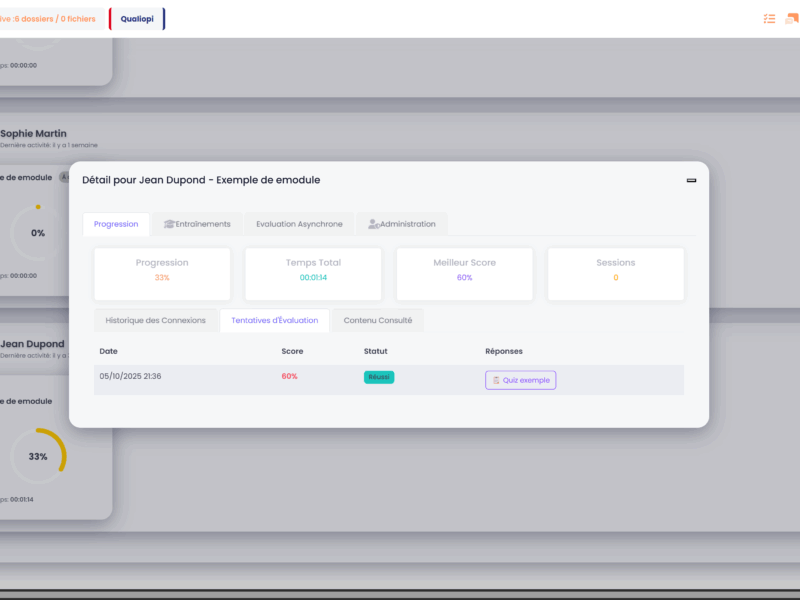Viewport: 800px width, 600px height.
Task: Click Jean Dupond's 33% progress ring
Action: (x=38, y=456)
